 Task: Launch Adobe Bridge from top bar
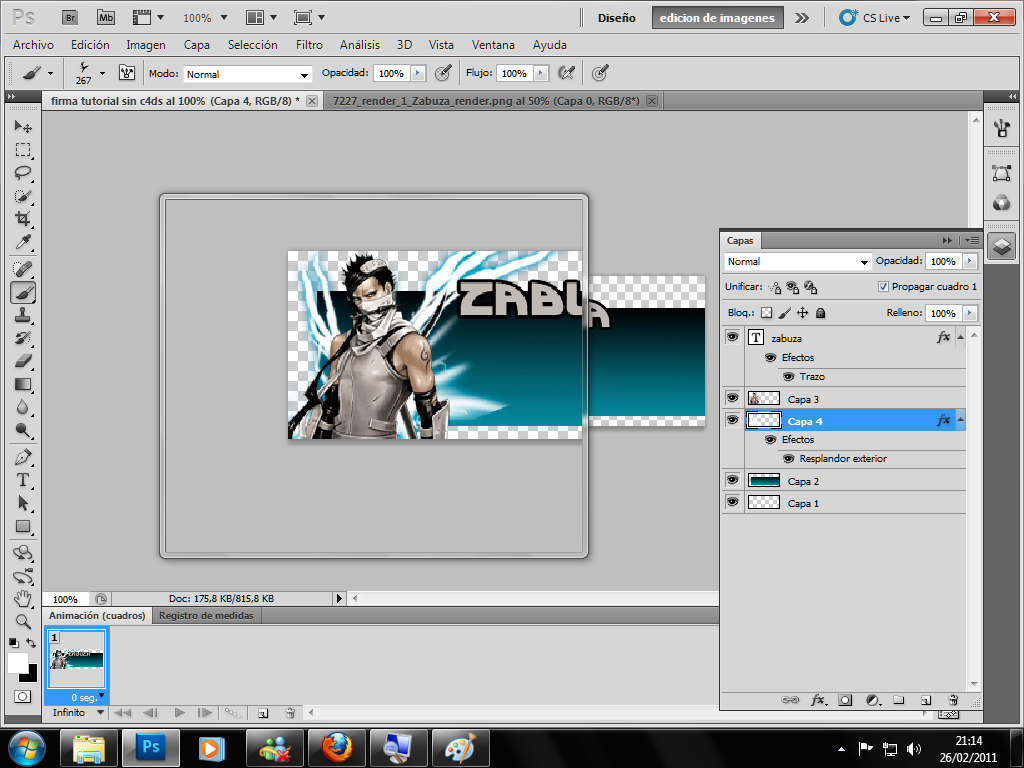pos(70,18)
